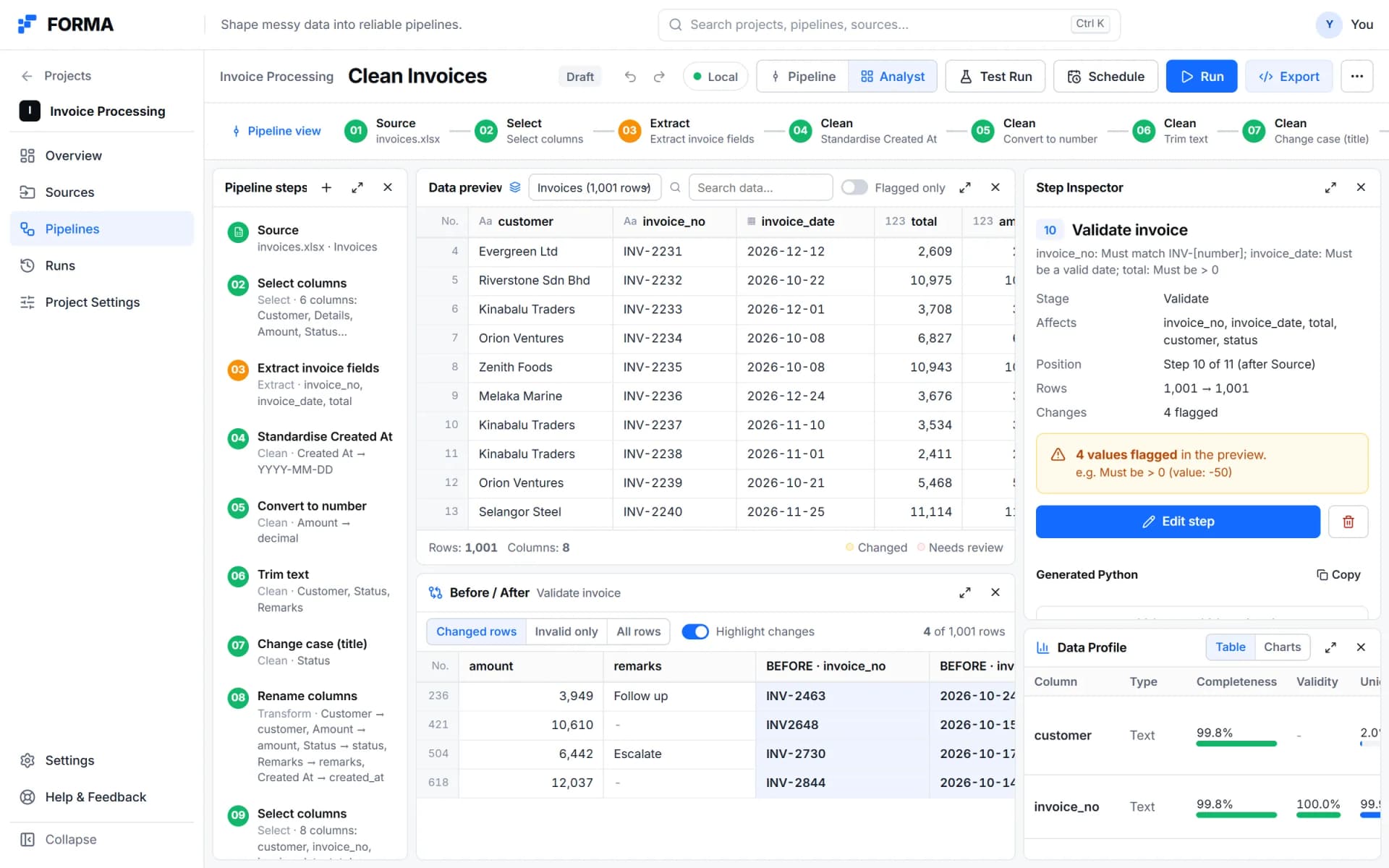Select the All rows tab
Image resolution: width=1389 pixels, height=868 pixels.
[638, 631]
